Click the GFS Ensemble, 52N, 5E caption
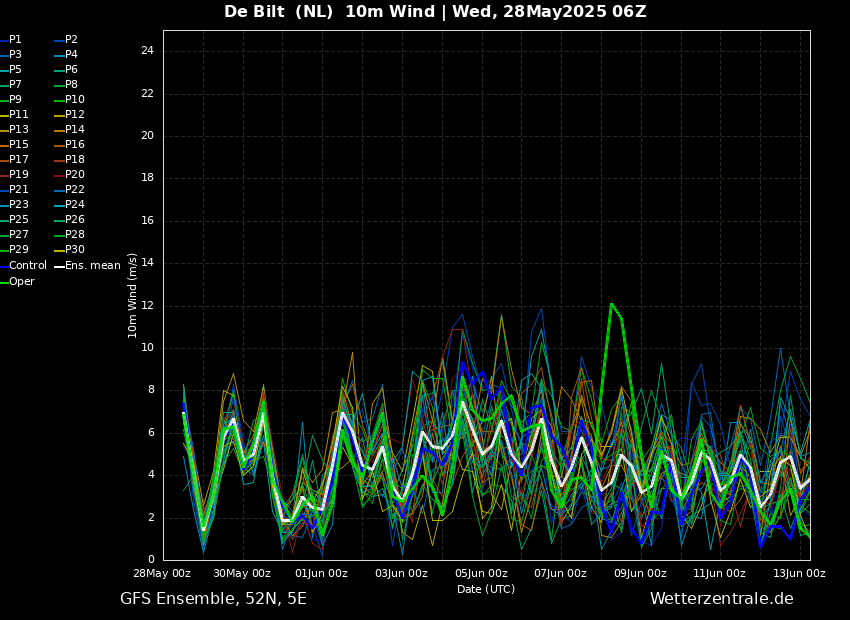This screenshot has width=850, height=620. (213, 599)
